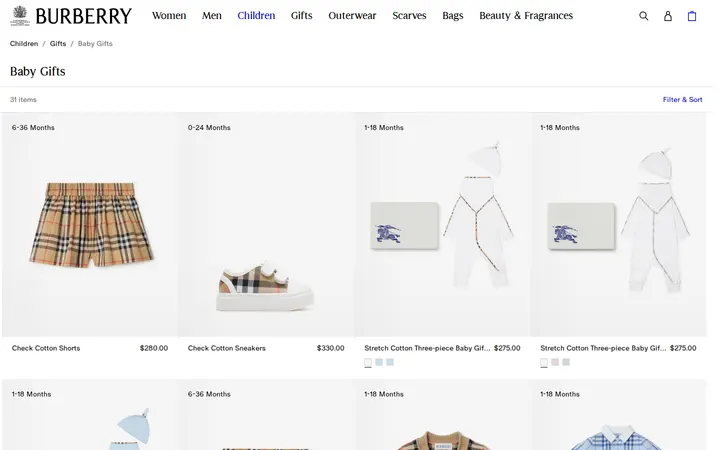Open the search magnifier icon
The image size is (720, 450).
[x=643, y=16]
